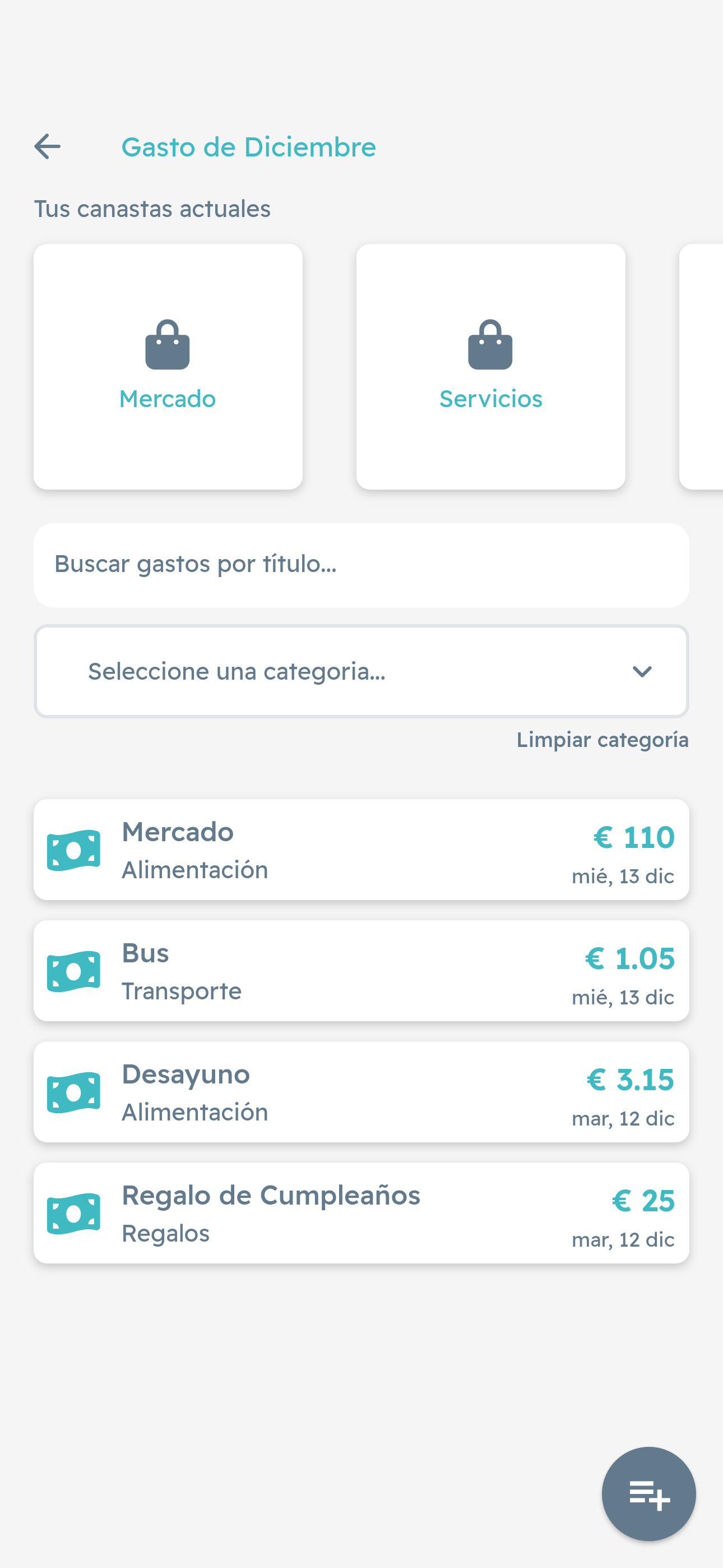Expand category list via chevron arrow

pos(642,671)
